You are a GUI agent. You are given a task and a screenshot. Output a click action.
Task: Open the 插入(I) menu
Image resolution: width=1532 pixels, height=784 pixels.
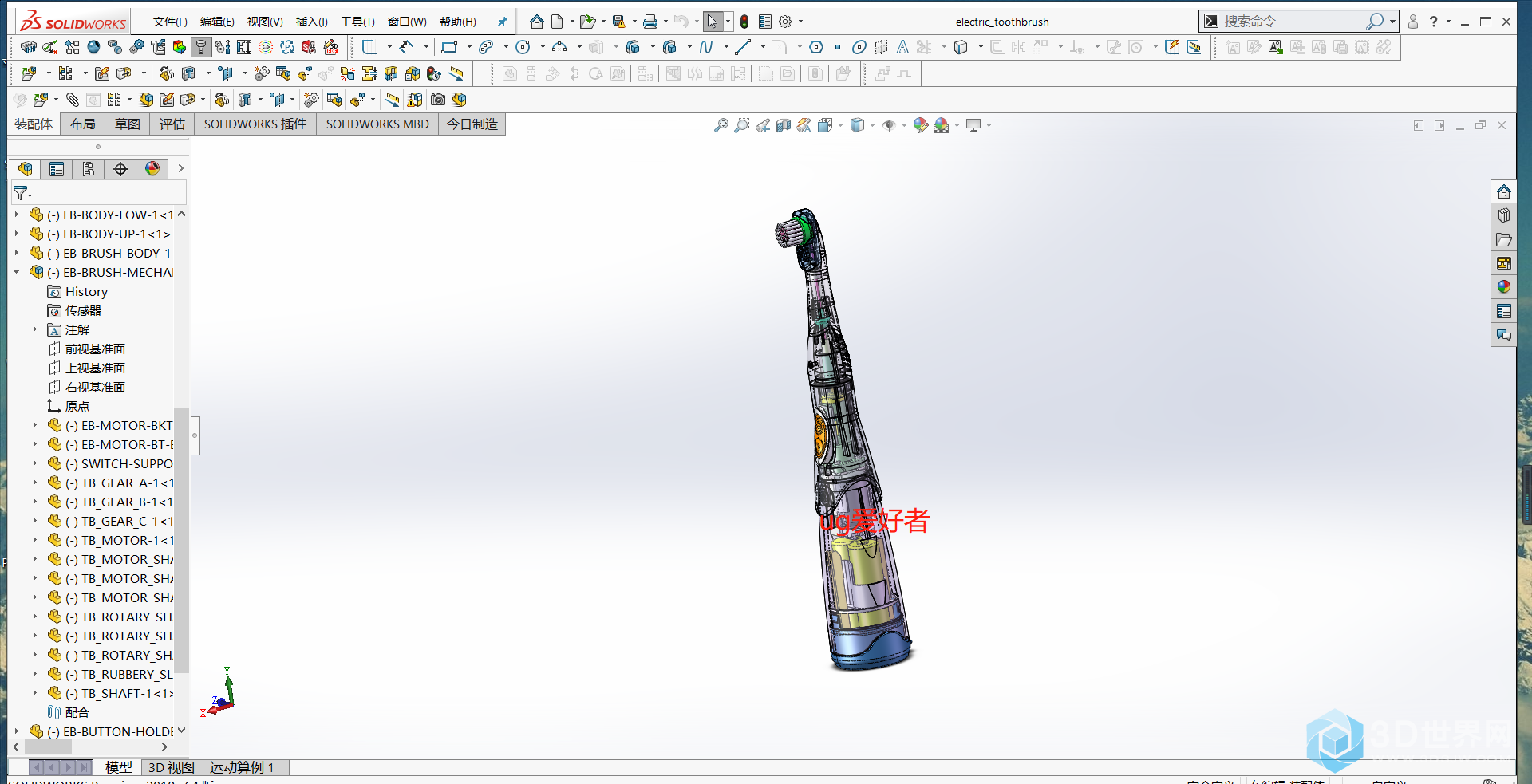click(311, 22)
